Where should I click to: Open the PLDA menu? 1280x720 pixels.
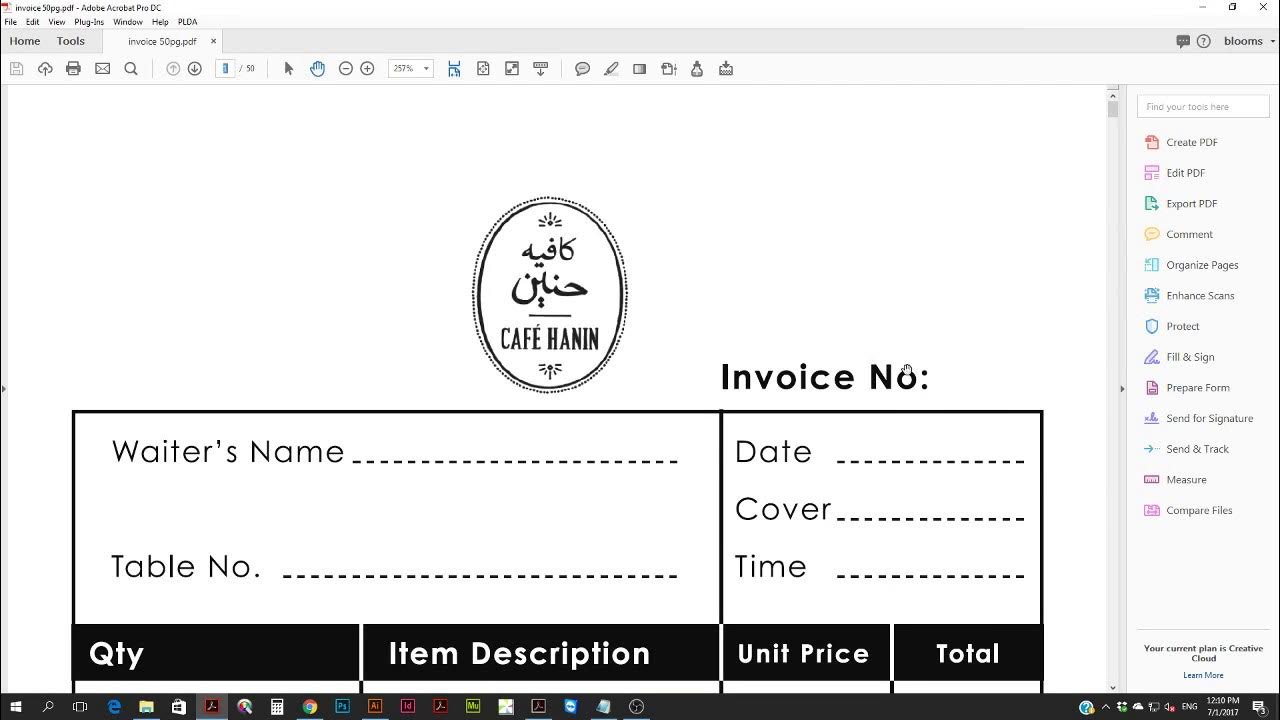(187, 22)
